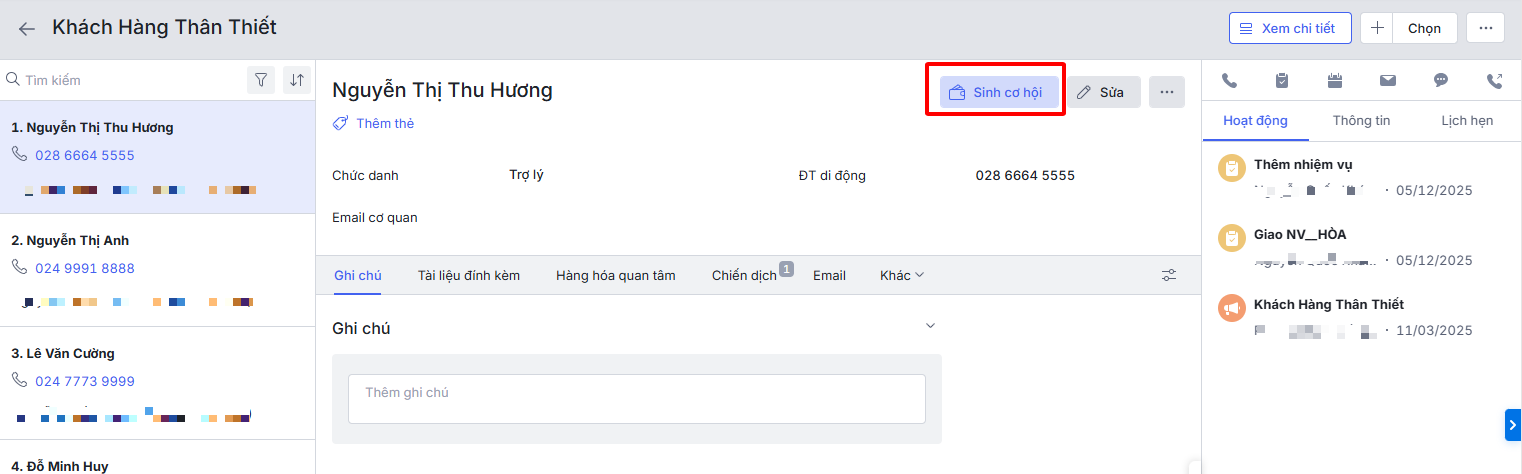Click the task clipboard icon
Viewport: 1522px width, 474px height.
pos(1282,81)
